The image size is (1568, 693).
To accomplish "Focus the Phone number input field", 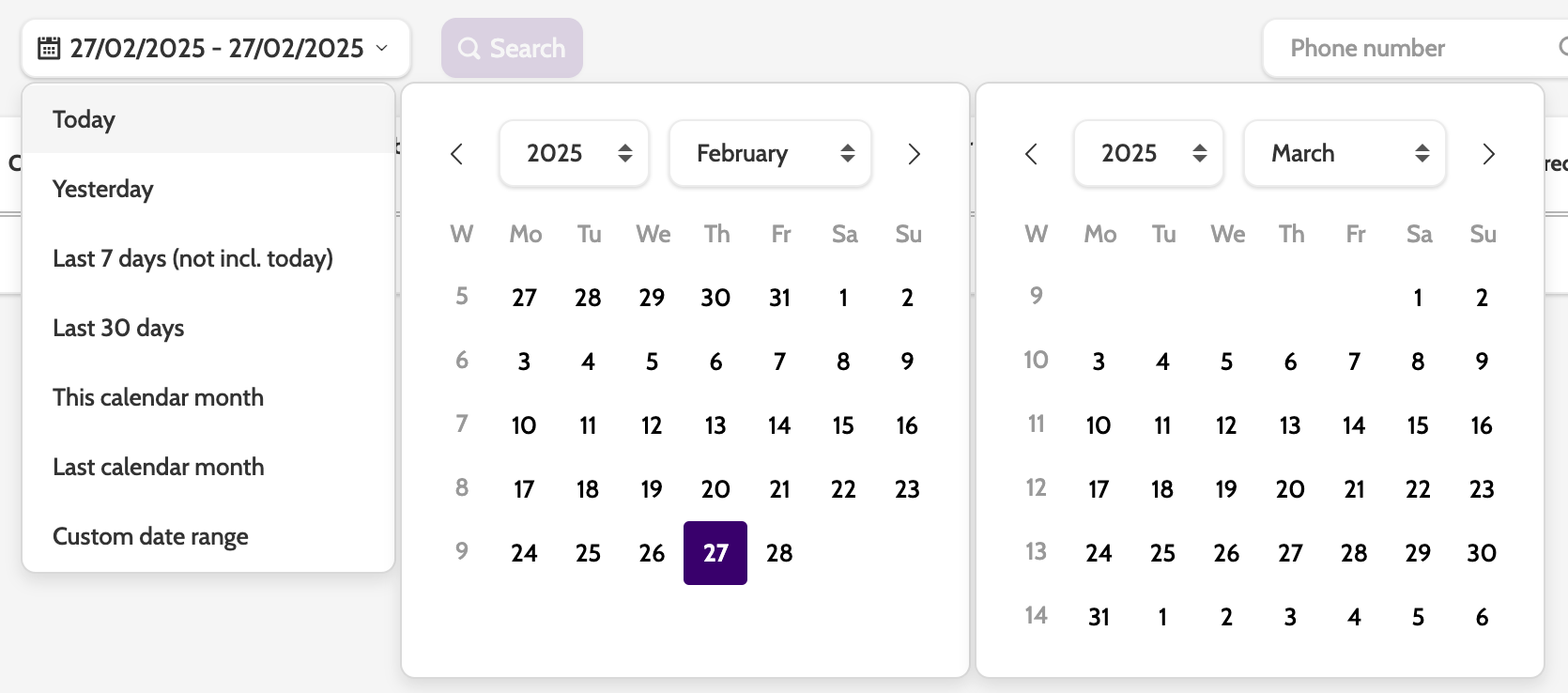I will pos(1408,48).
